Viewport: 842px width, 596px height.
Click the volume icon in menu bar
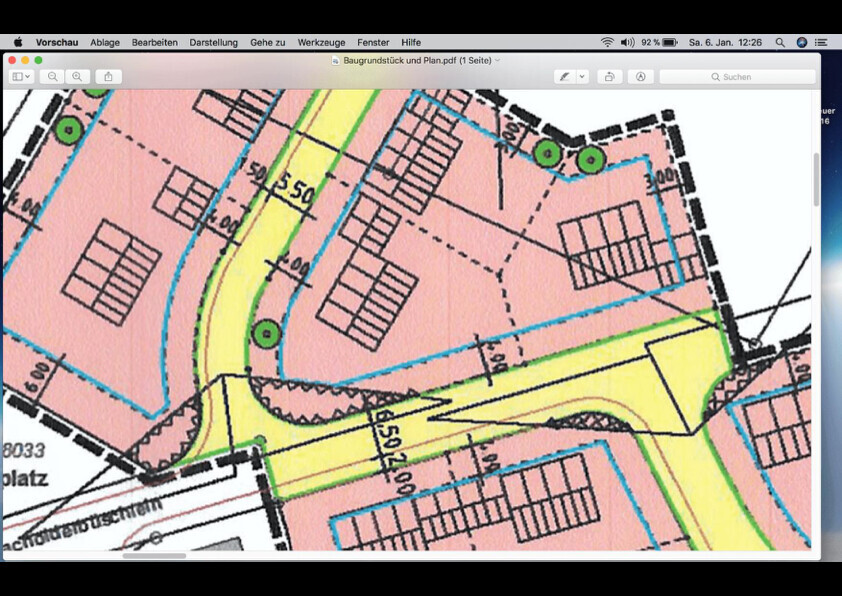[x=627, y=43]
